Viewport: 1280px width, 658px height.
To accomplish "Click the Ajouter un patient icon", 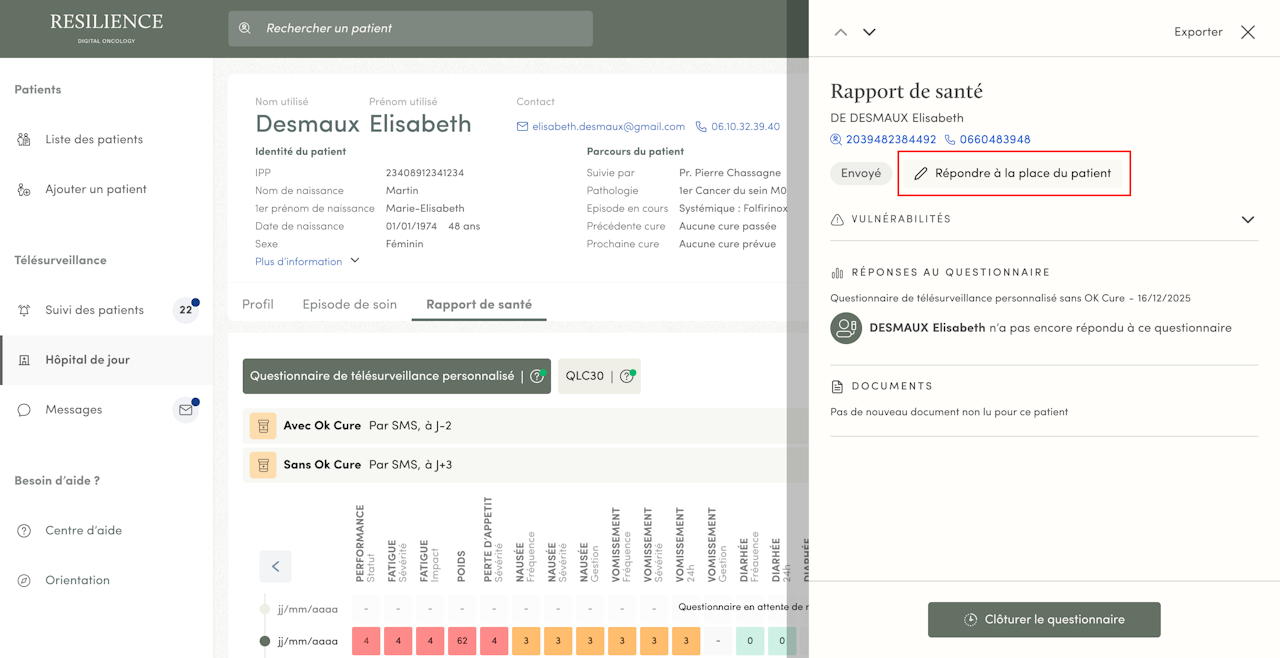I will click(24, 189).
